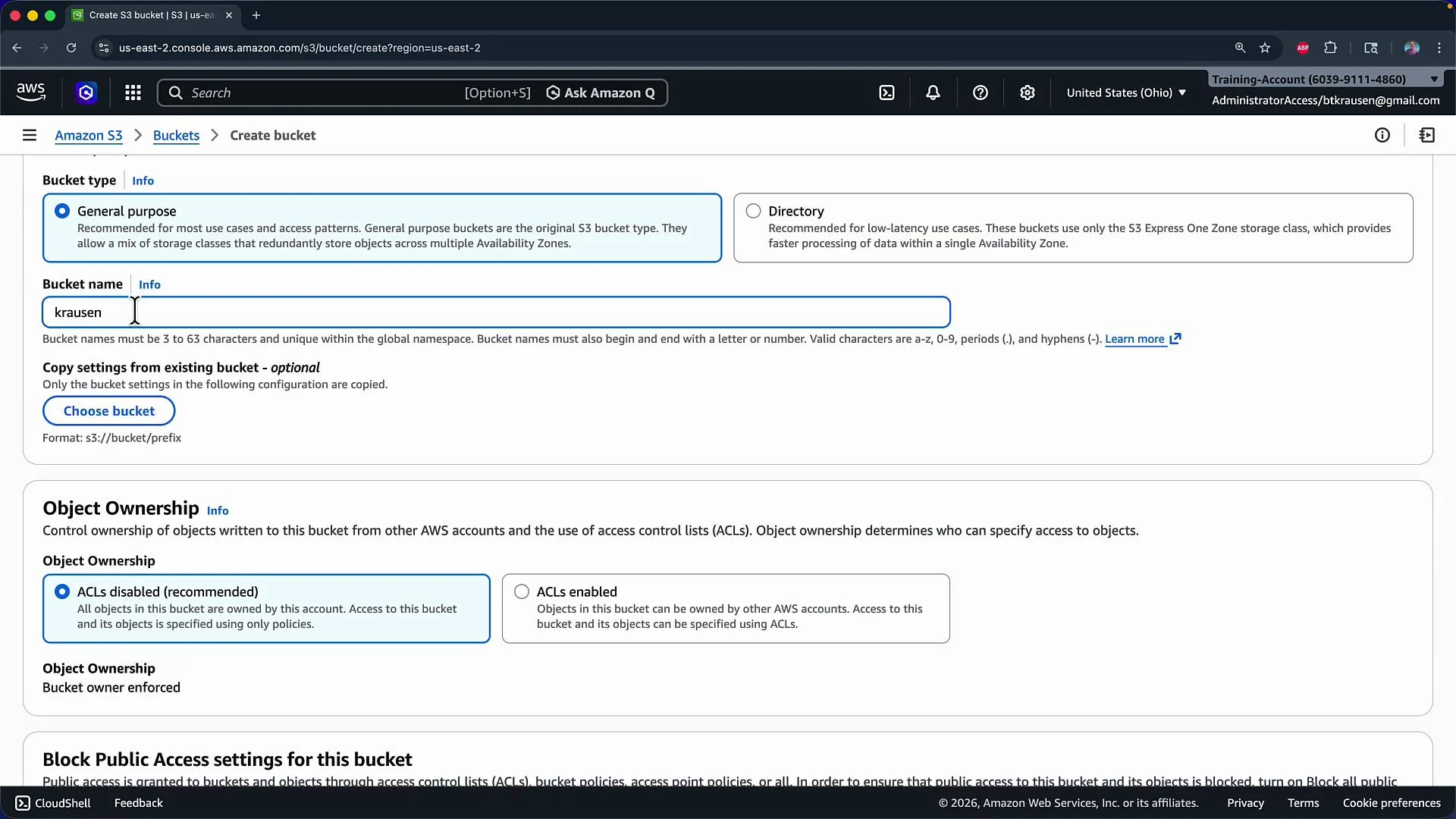Click the search magnifier icon in the AWS search bar

175,93
